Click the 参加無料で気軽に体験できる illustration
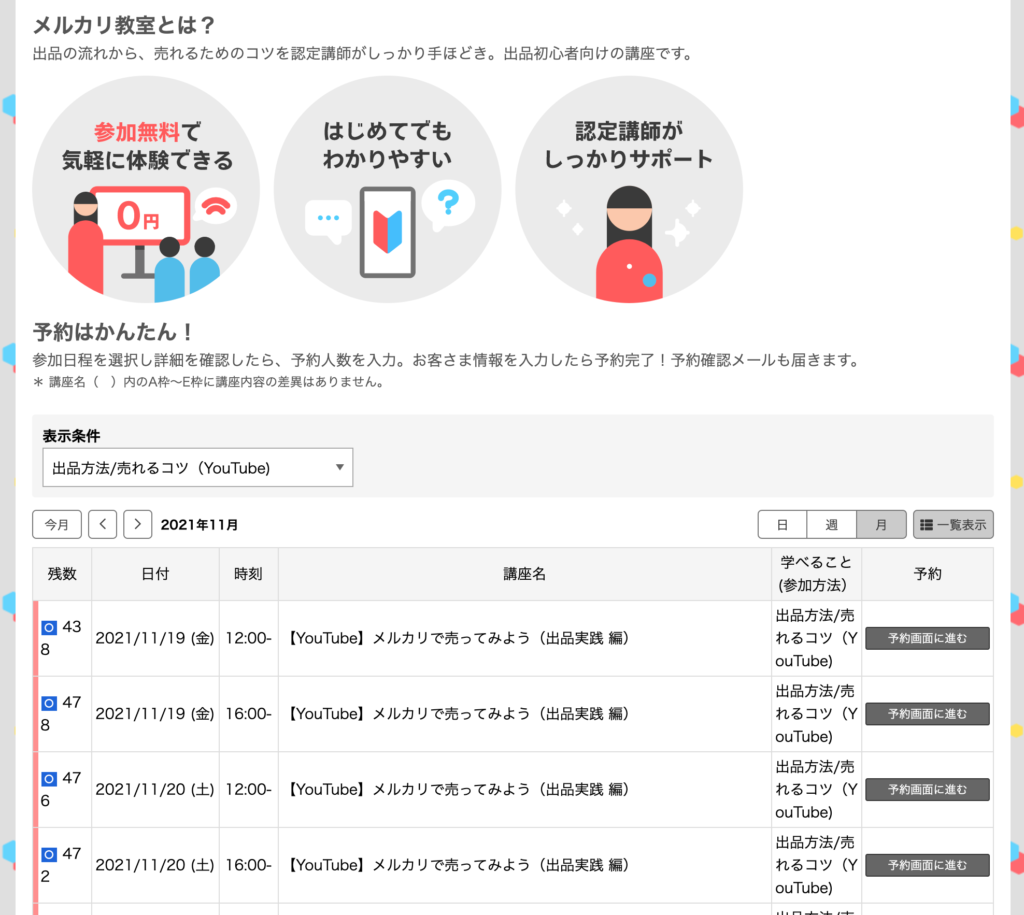 coord(146,189)
